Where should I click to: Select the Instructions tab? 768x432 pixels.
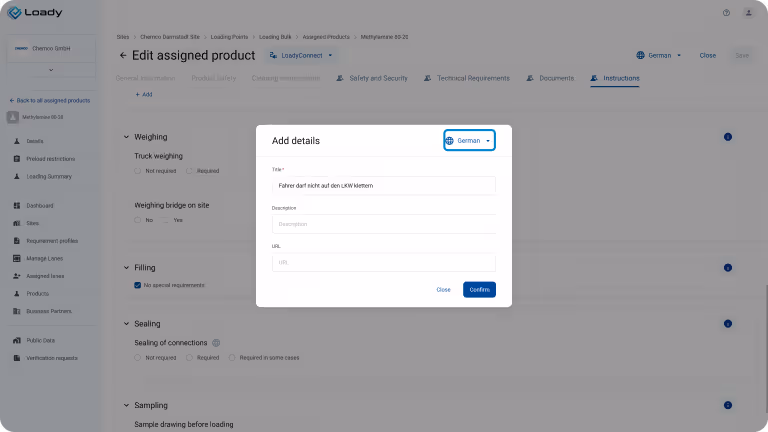coord(615,78)
